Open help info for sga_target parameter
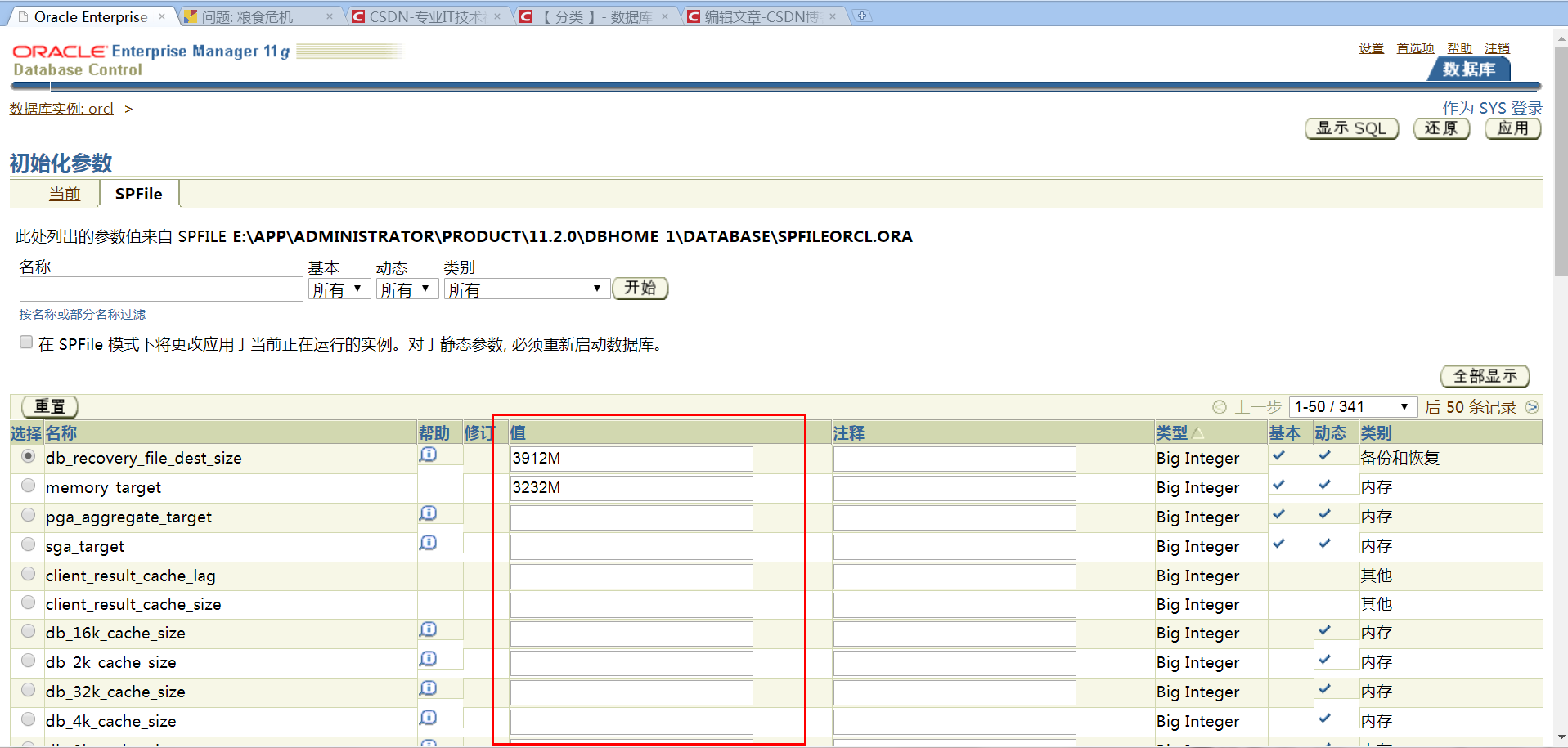This screenshot has height=748, width=1568. click(x=427, y=542)
